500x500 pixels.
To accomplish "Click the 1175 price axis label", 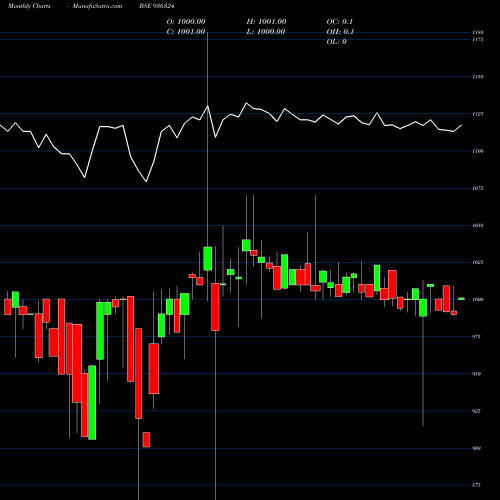I will pos(478,40).
